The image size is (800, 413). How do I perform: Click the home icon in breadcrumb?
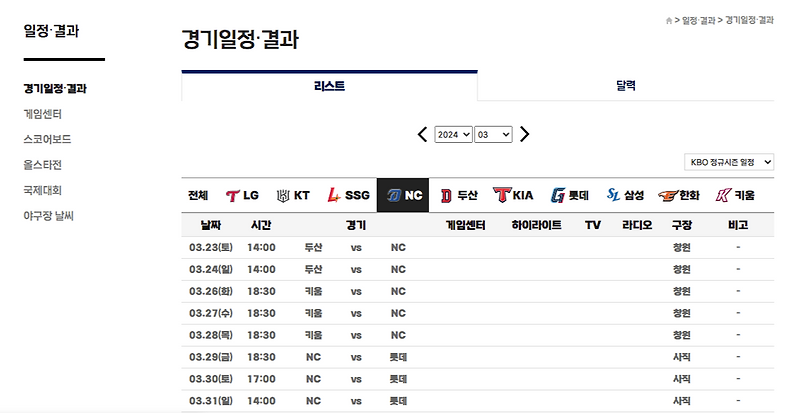pos(668,21)
